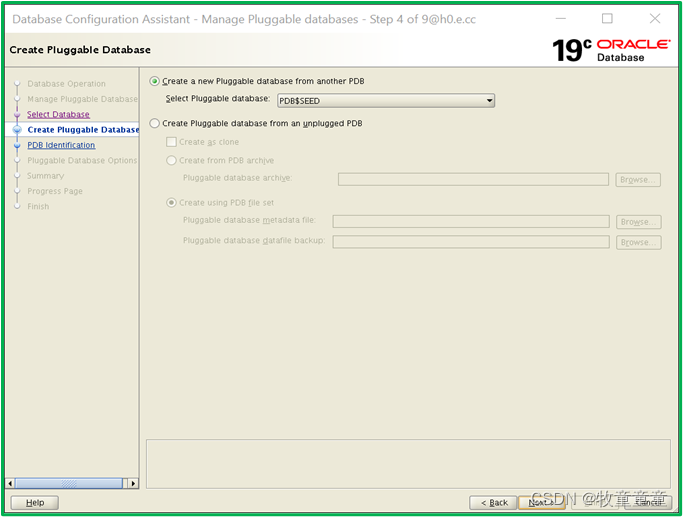Click the Database Operation step
The height and width of the screenshot is (517, 683).
tap(66, 84)
